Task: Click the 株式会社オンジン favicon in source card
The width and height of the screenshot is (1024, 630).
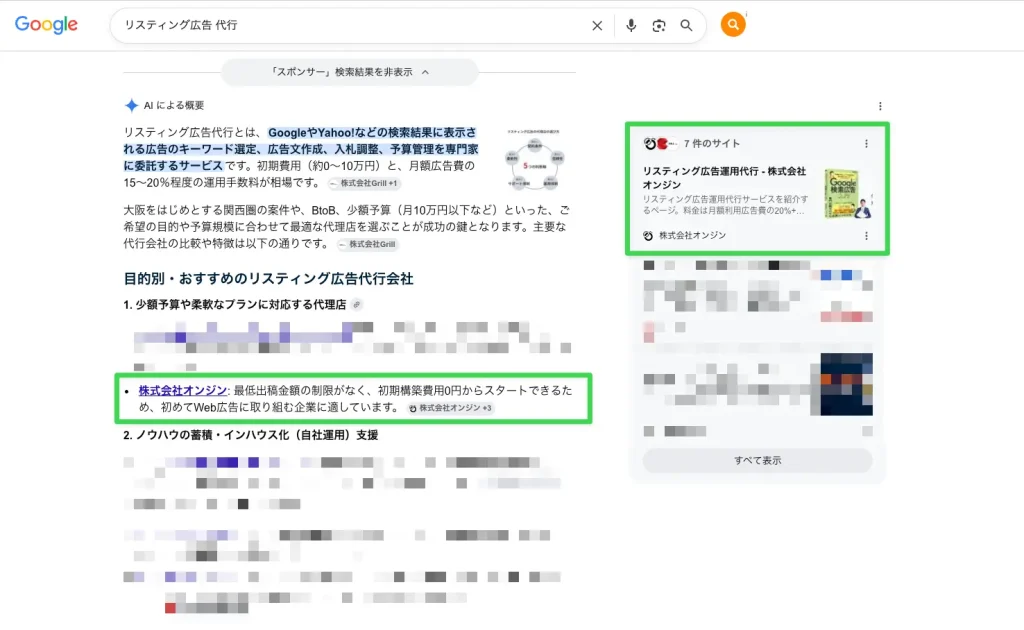Action: coord(648,236)
